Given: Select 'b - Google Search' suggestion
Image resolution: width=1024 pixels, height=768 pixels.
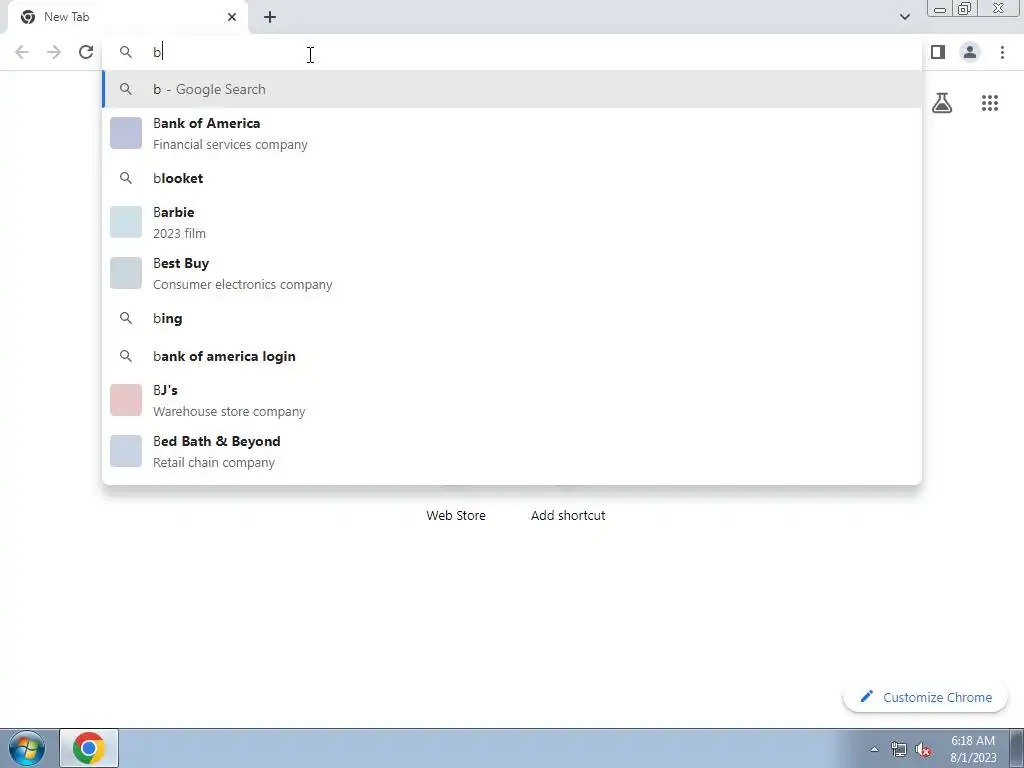Looking at the screenshot, I should [512, 89].
